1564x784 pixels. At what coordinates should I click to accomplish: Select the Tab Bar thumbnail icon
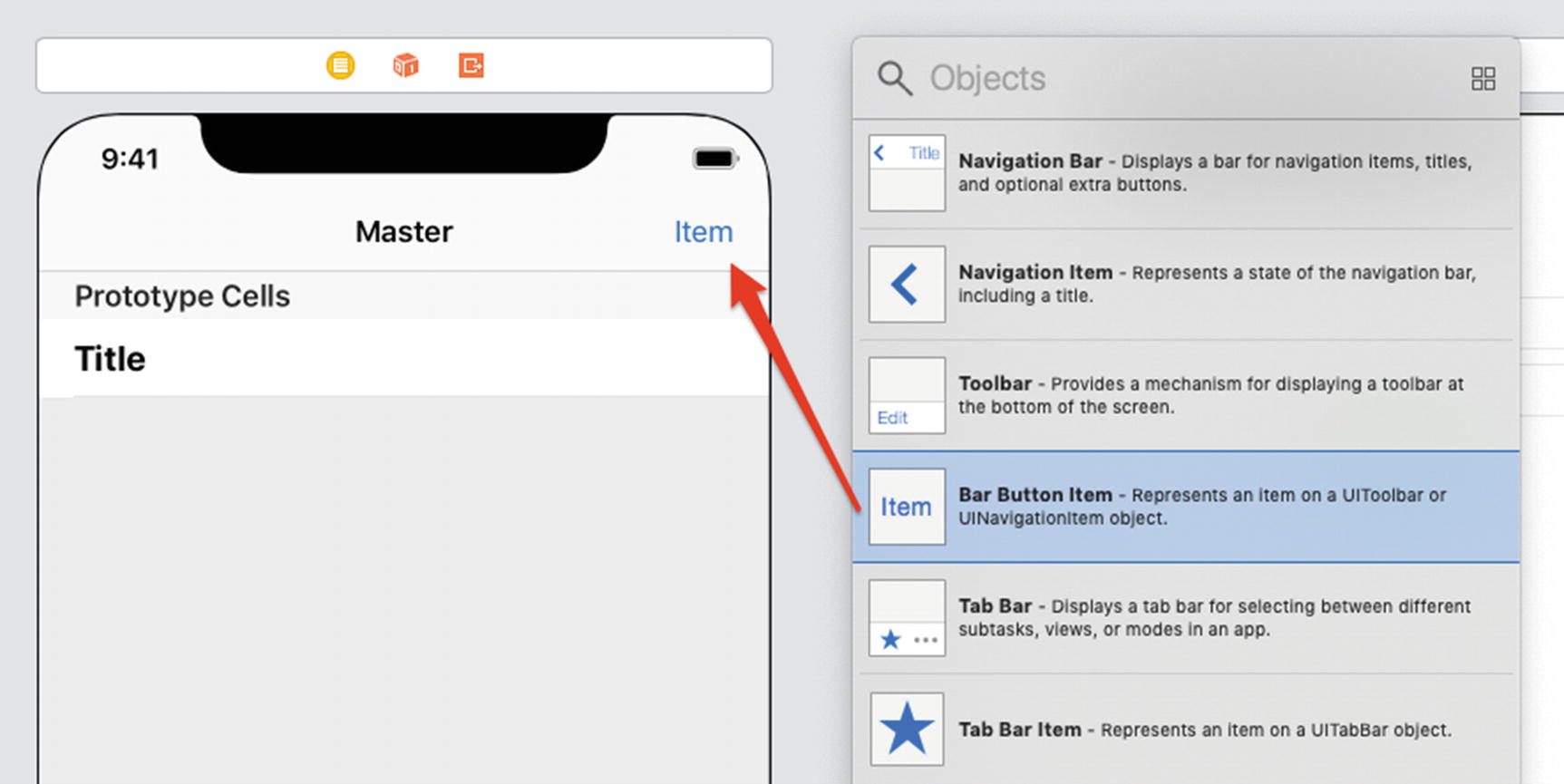907,618
